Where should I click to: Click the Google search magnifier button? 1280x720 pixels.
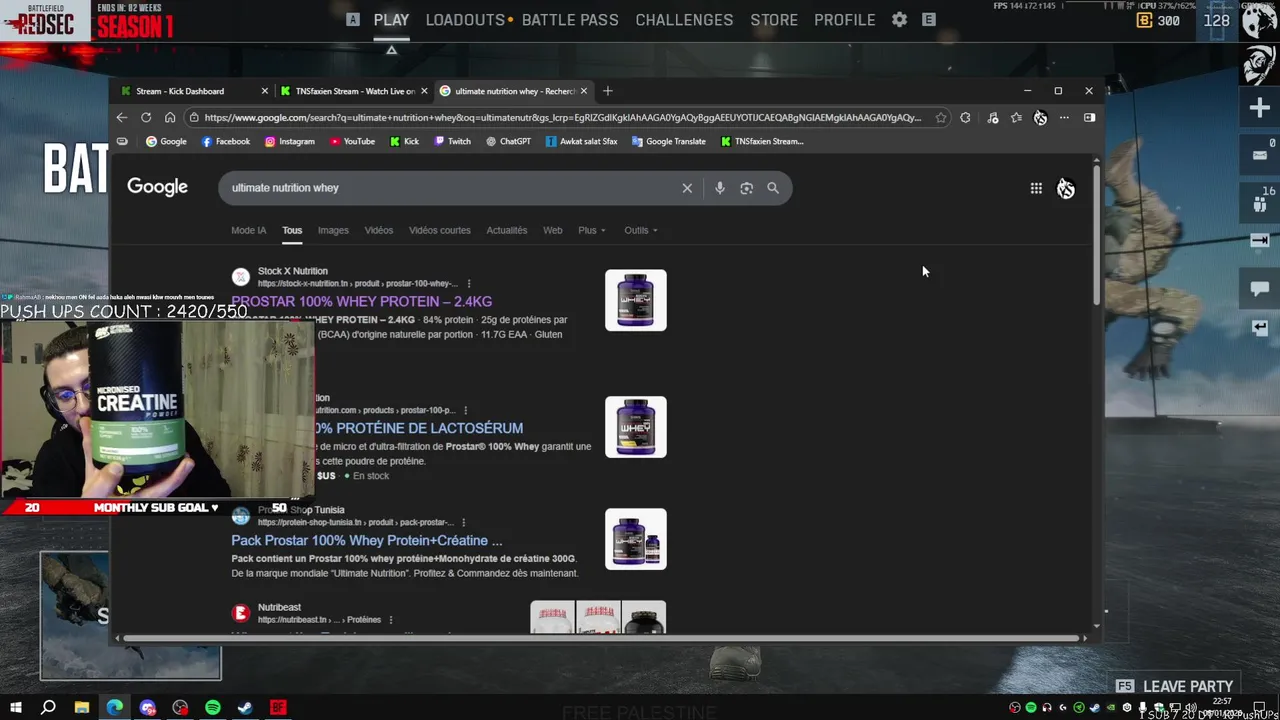(773, 188)
